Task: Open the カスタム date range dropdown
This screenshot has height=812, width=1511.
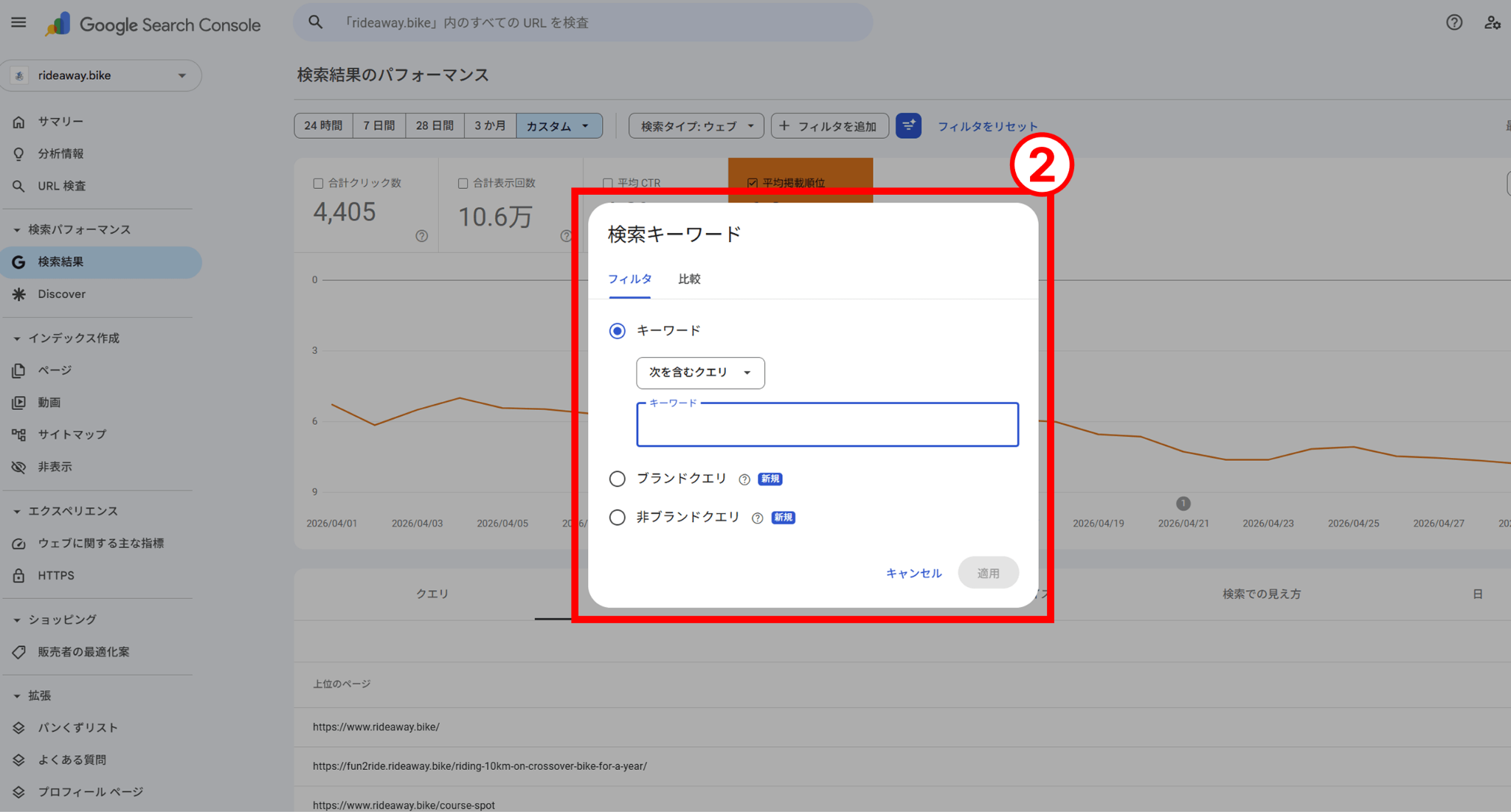Action: pos(559,126)
